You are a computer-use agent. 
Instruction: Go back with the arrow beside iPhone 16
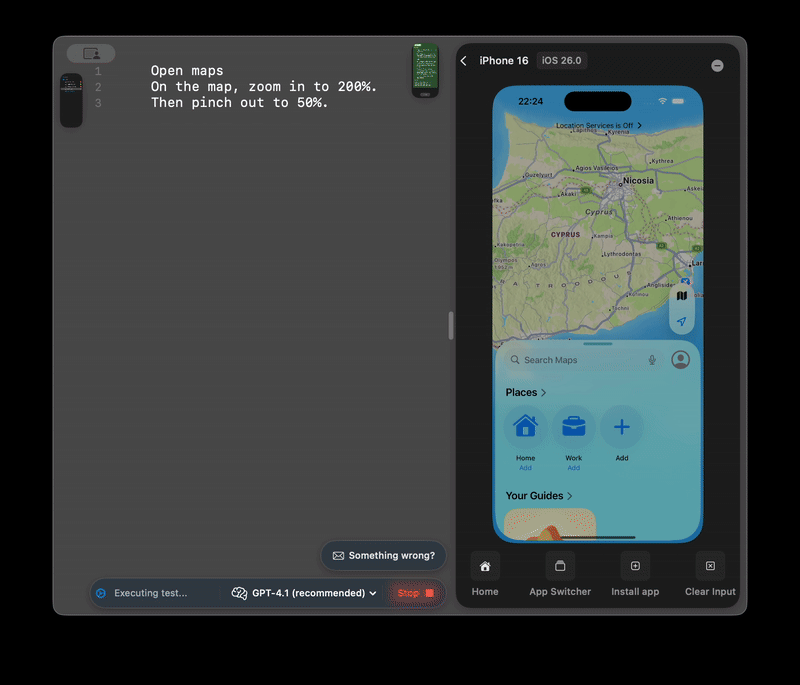(x=463, y=61)
